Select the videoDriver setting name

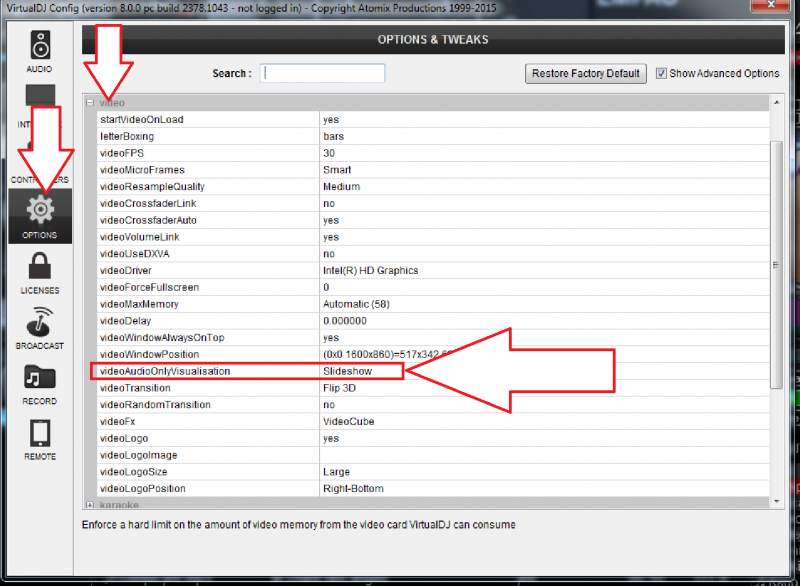tap(126, 270)
